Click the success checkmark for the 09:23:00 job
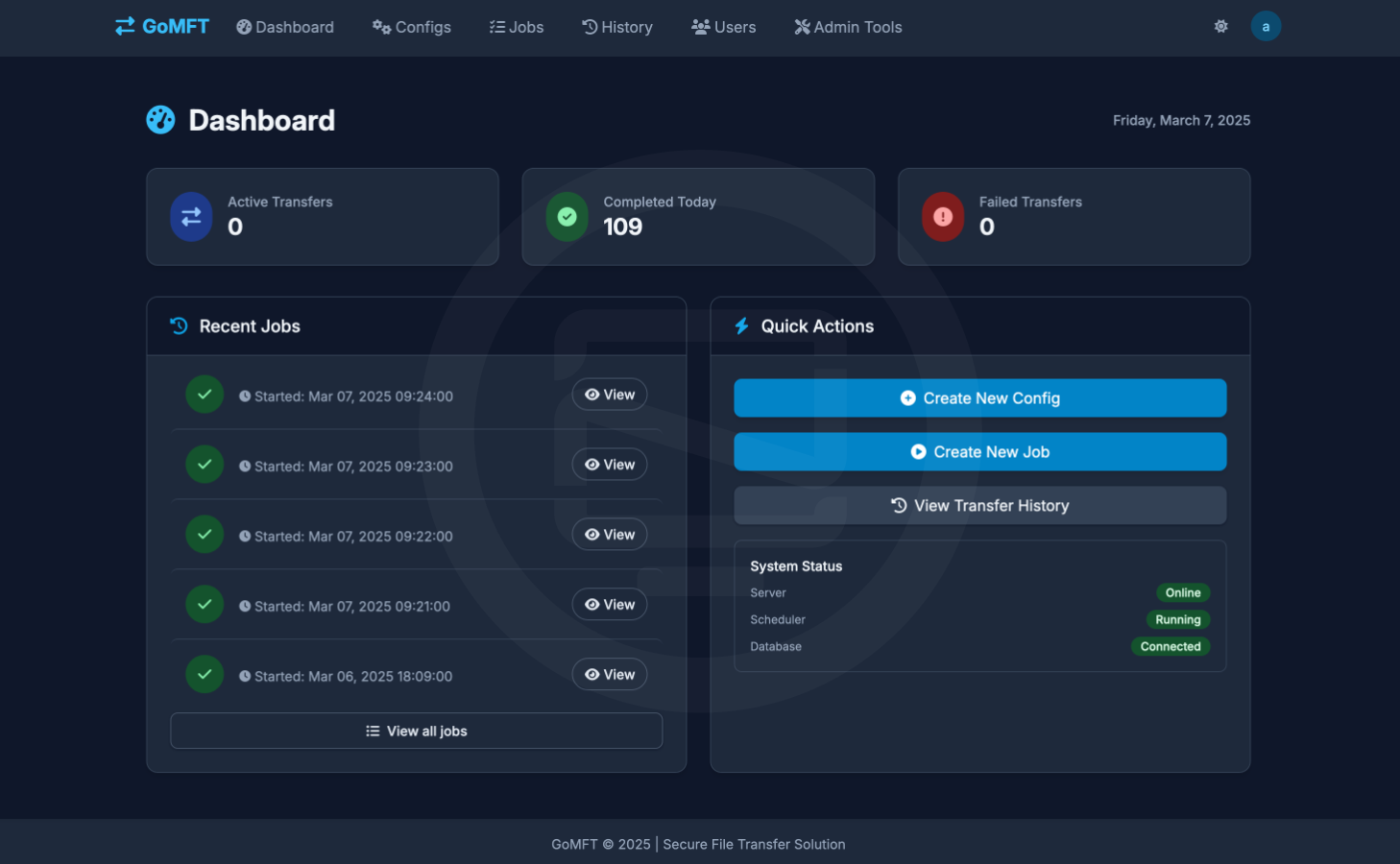This screenshot has height=864, width=1400. (x=205, y=465)
